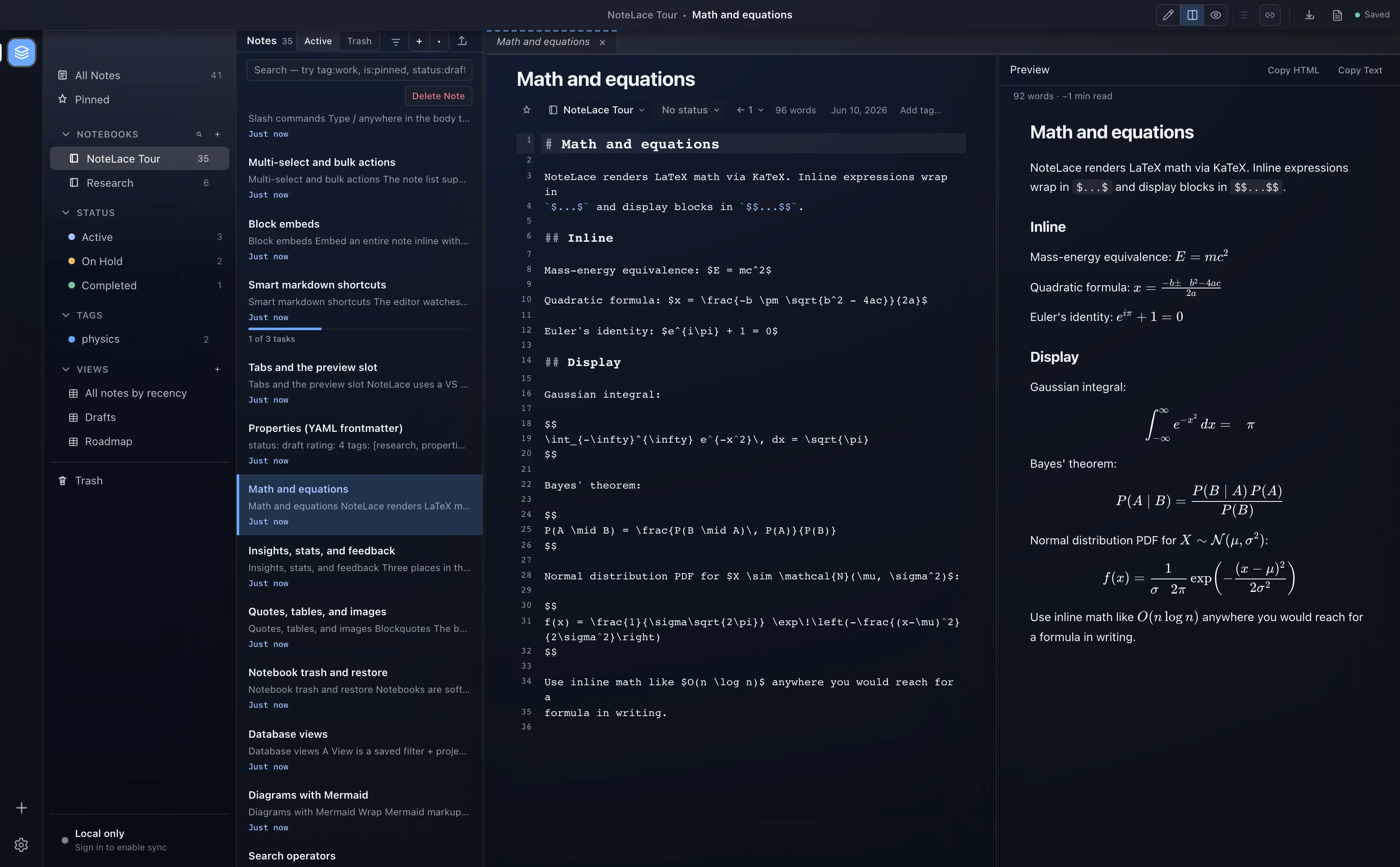Click the download export icon
Viewport: 1400px width, 867px height.
1310,15
